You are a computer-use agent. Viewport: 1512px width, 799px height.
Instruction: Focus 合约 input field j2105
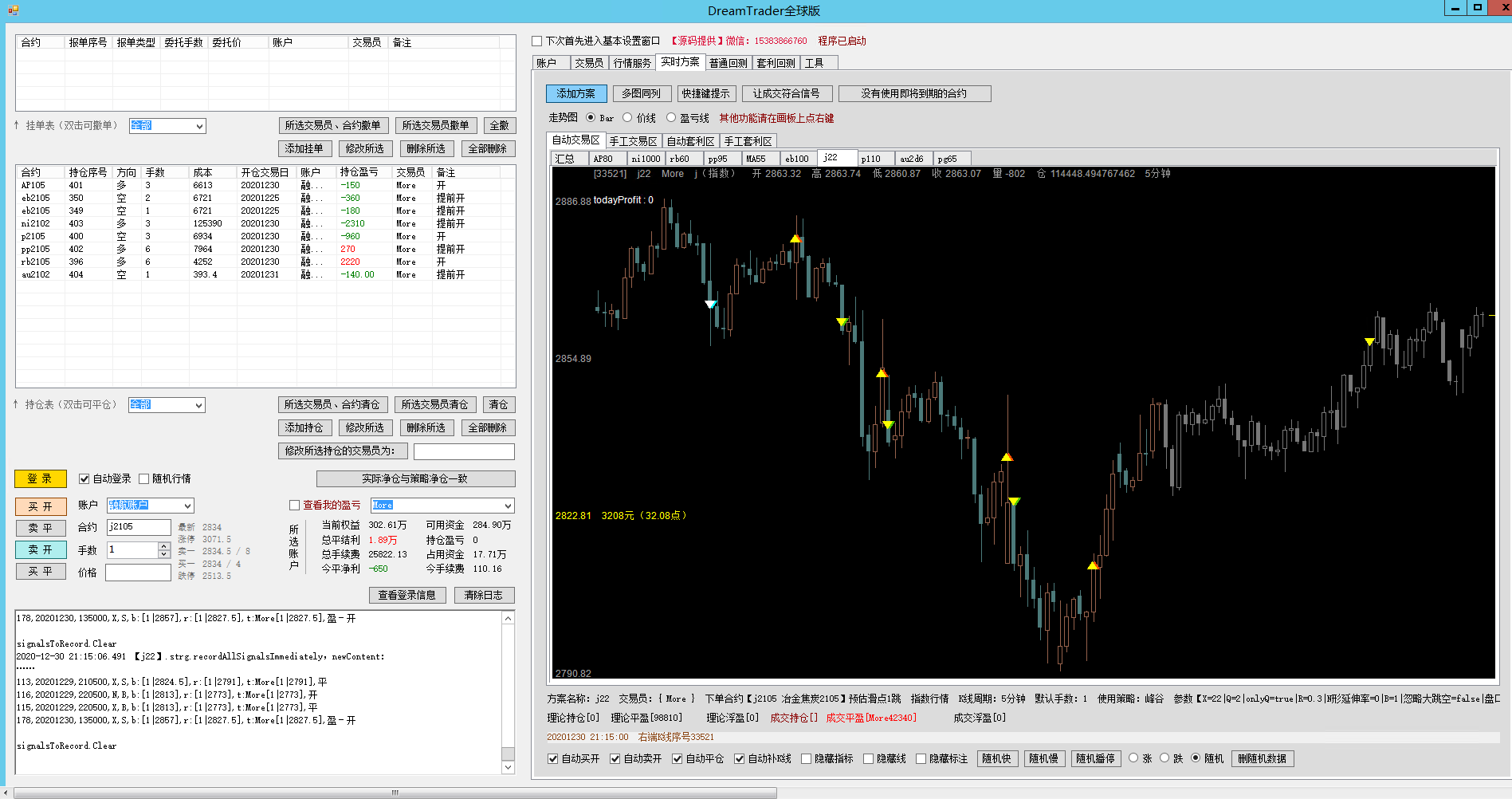(x=139, y=527)
